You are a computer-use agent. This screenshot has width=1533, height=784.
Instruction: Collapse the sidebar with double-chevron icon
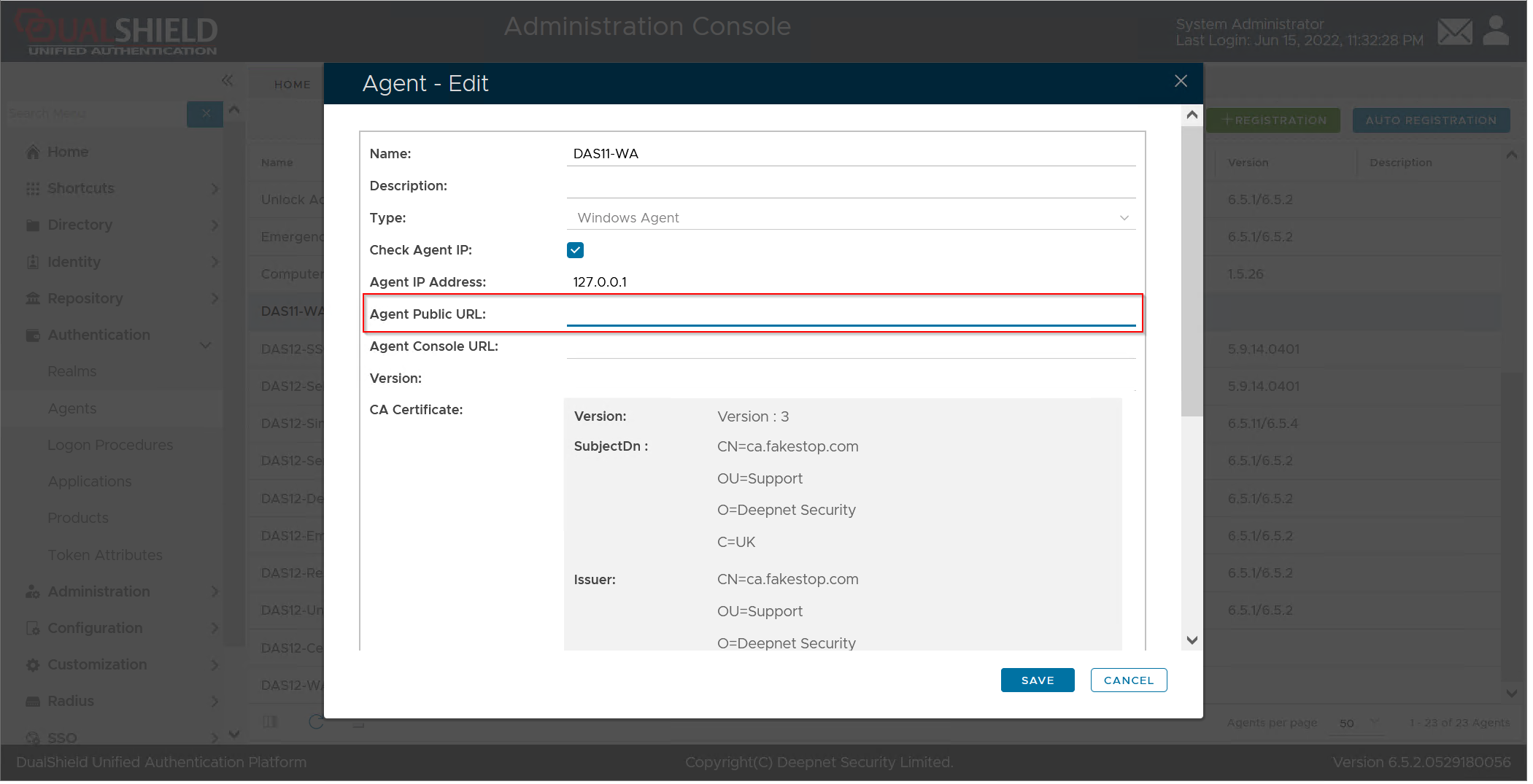[227, 80]
